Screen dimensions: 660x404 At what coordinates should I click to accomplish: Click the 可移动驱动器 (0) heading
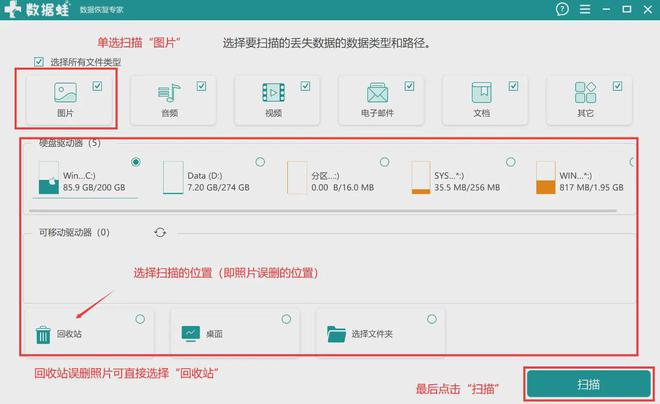coord(74,232)
